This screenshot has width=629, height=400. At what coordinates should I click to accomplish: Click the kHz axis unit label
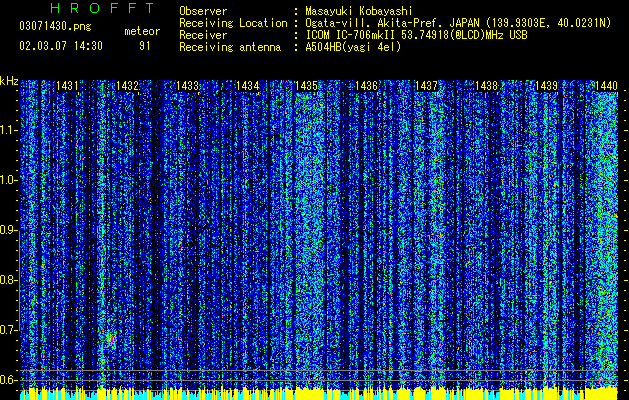(x=9, y=81)
